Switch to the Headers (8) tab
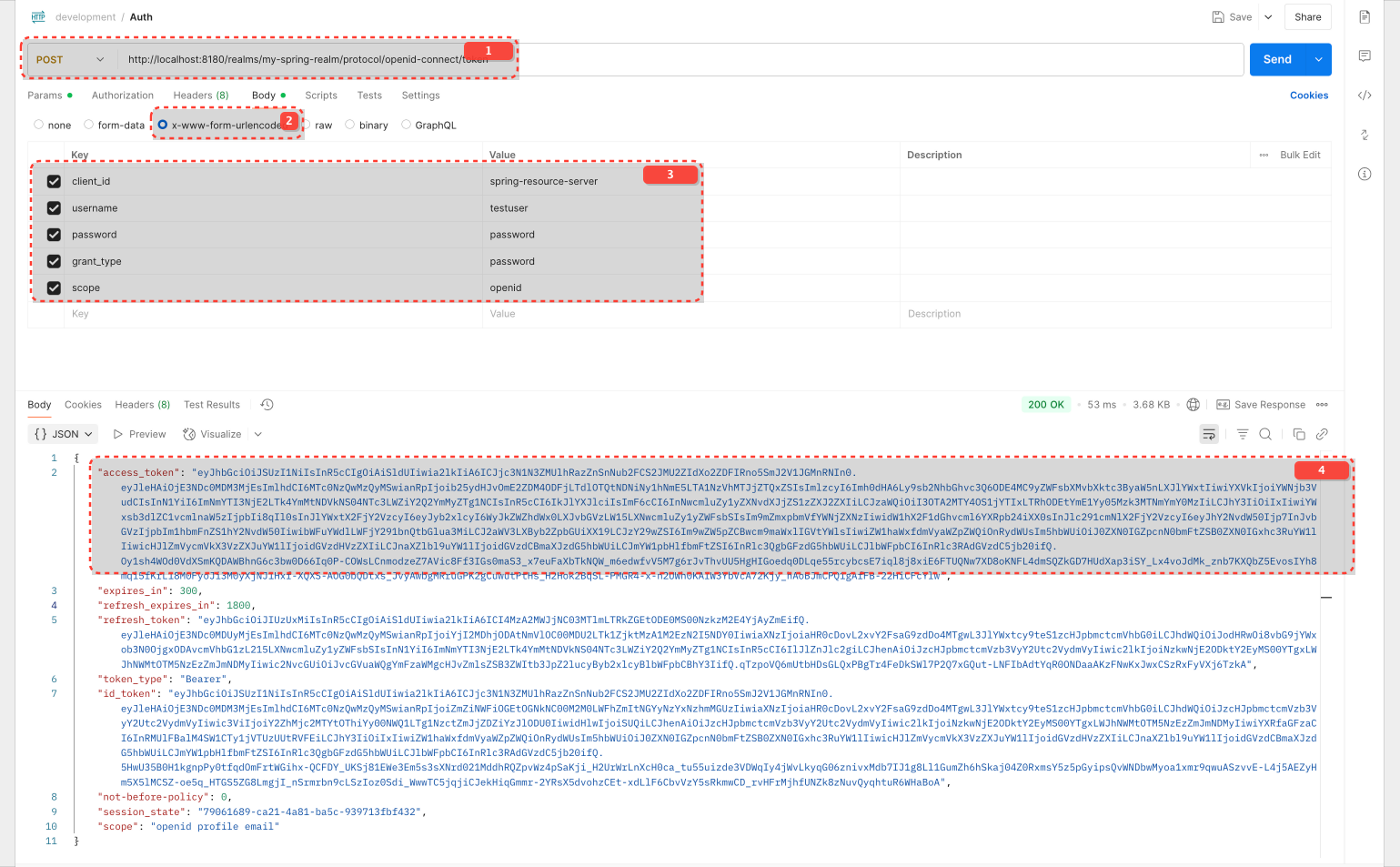The width and height of the screenshot is (1400, 867). point(200,95)
